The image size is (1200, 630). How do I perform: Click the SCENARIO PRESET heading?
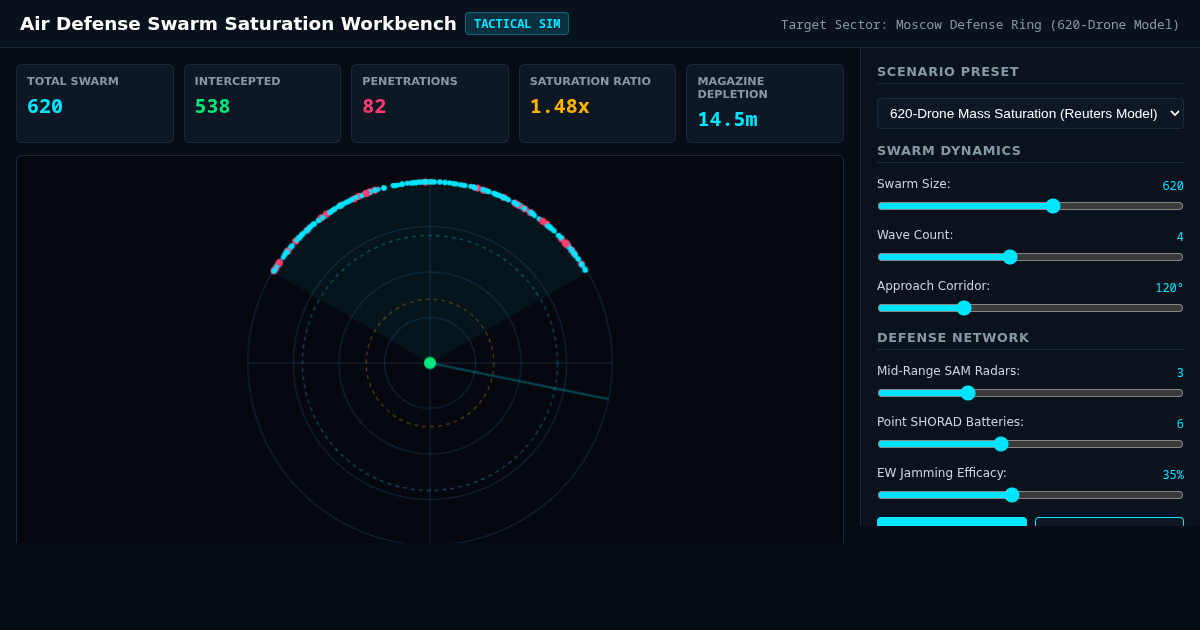click(948, 72)
